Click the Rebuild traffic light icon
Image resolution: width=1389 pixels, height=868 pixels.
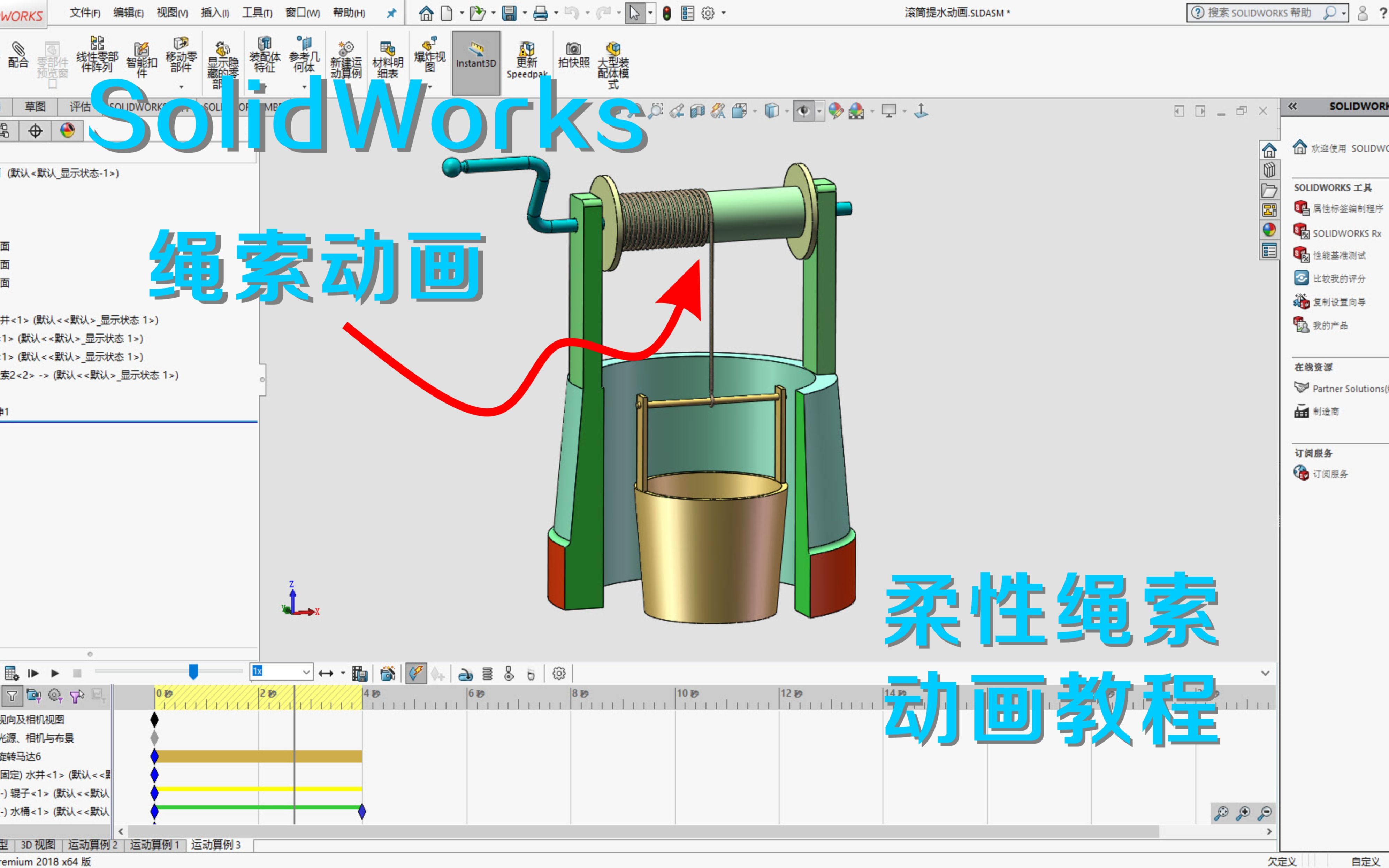click(x=666, y=13)
